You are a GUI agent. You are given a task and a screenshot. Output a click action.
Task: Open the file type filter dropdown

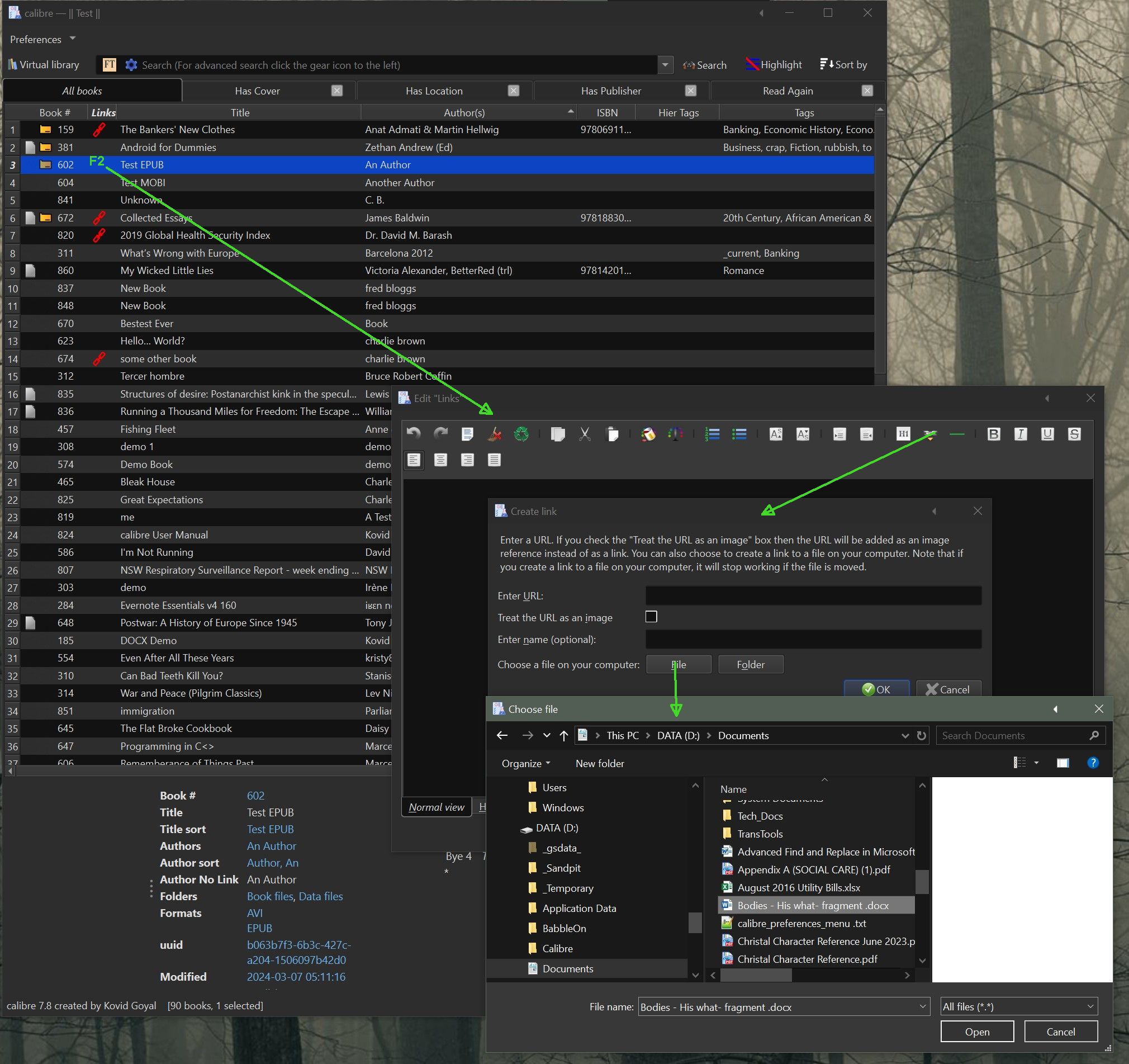coord(1018,1006)
